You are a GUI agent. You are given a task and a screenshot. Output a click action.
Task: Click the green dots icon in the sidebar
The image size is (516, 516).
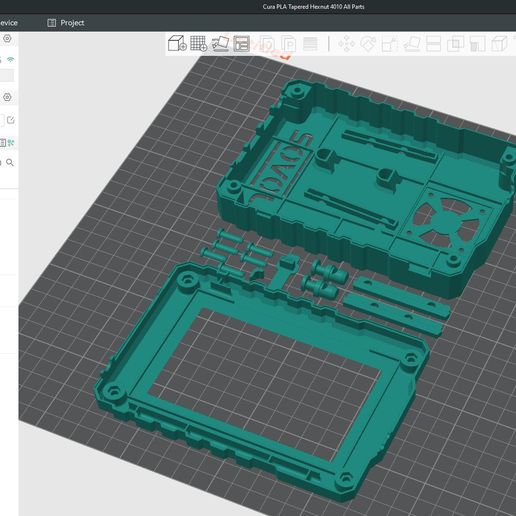[11, 143]
